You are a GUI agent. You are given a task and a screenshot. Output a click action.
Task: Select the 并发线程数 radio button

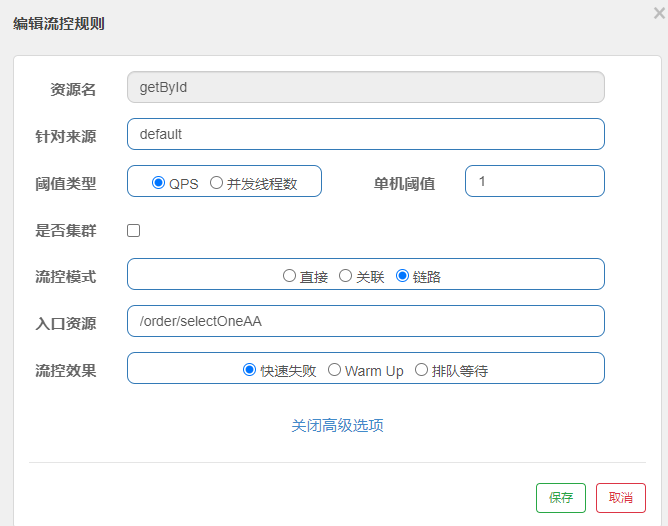point(216,183)
